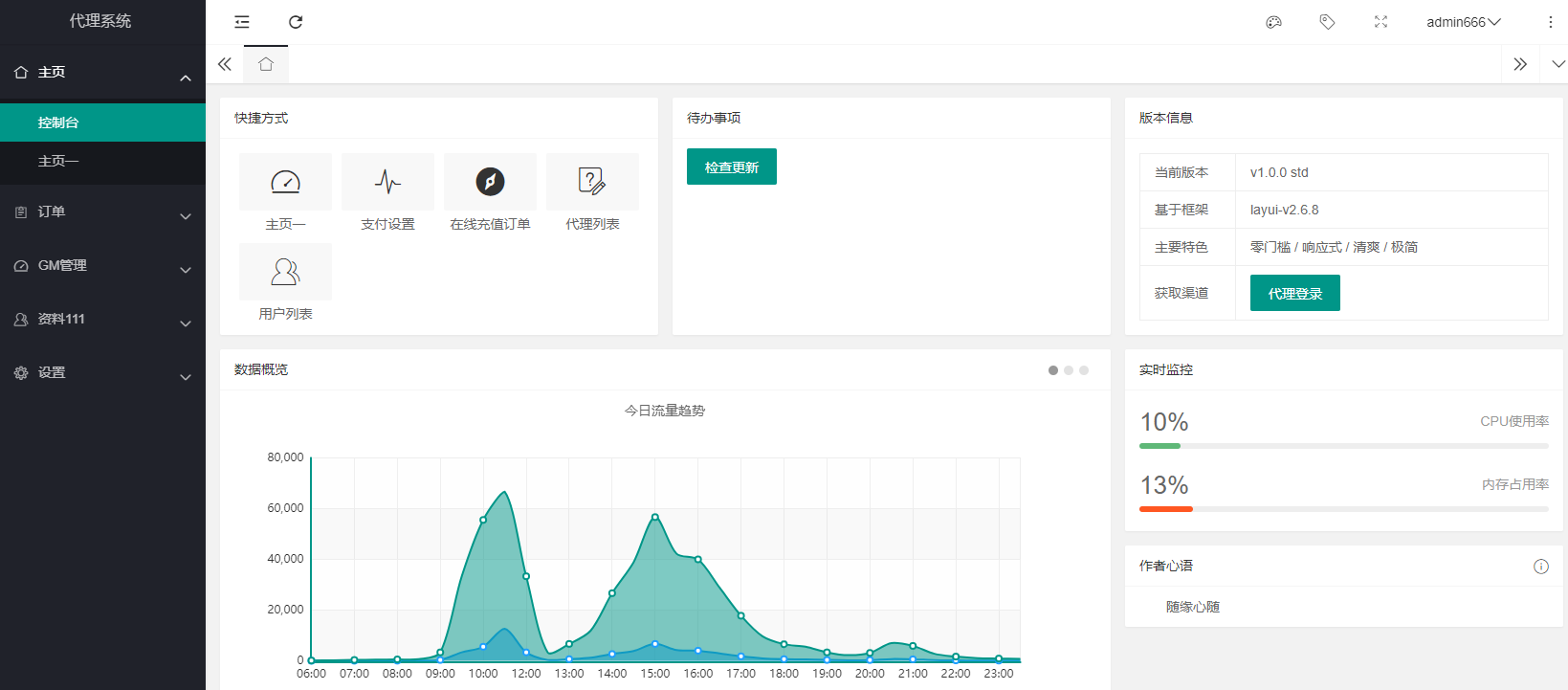Open the admin666 user dropdown

[x=1464, y=22]
